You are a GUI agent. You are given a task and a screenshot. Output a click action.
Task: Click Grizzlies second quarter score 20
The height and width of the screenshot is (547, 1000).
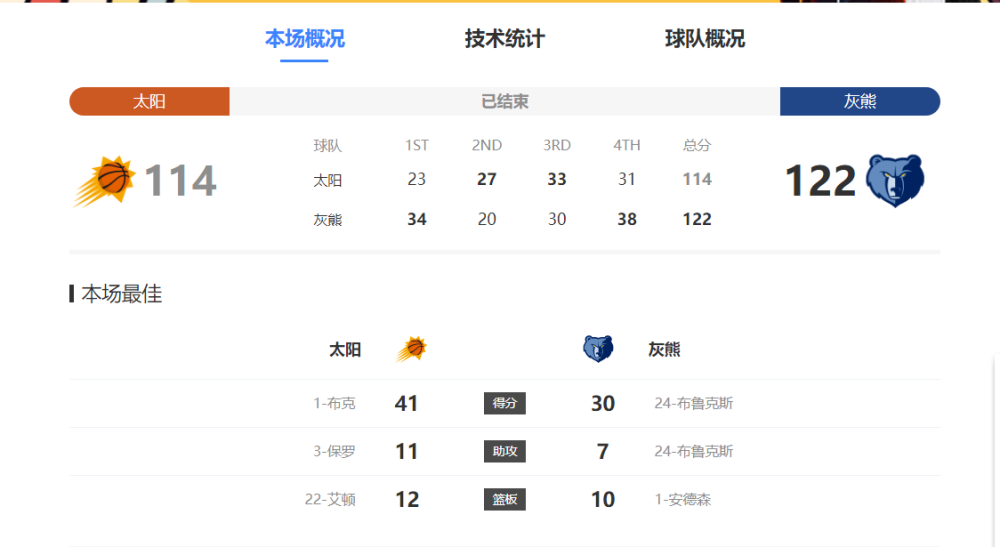point(487,219)
